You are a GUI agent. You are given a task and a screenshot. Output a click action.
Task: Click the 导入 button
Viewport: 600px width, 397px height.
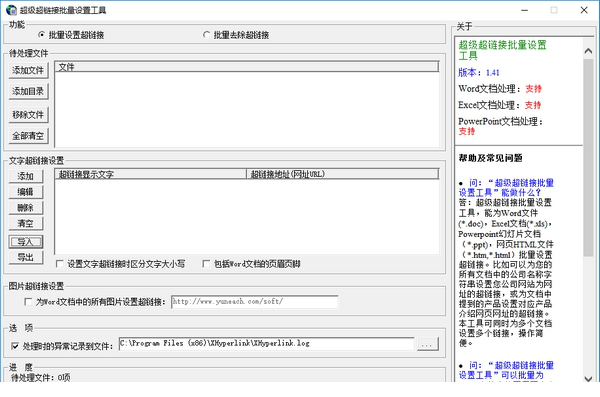pos(26,242)
